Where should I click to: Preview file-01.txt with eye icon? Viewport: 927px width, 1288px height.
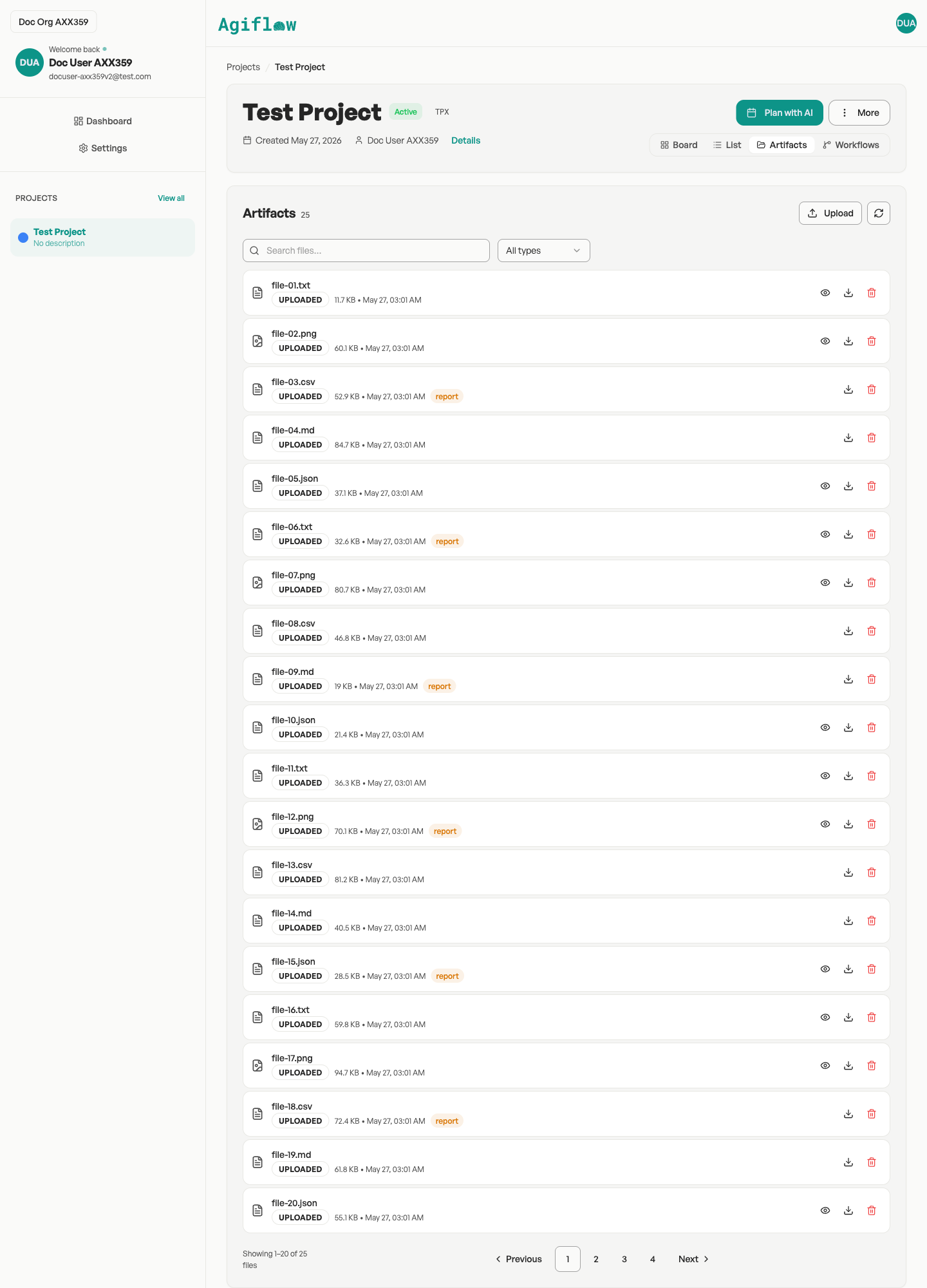click(825, 293)
